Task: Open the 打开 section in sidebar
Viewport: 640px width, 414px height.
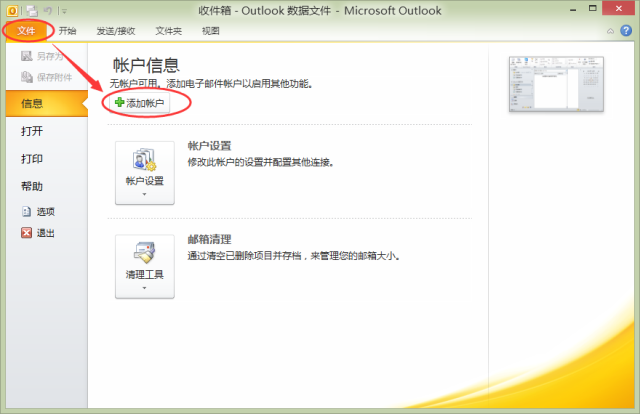Action: point(32,131)
